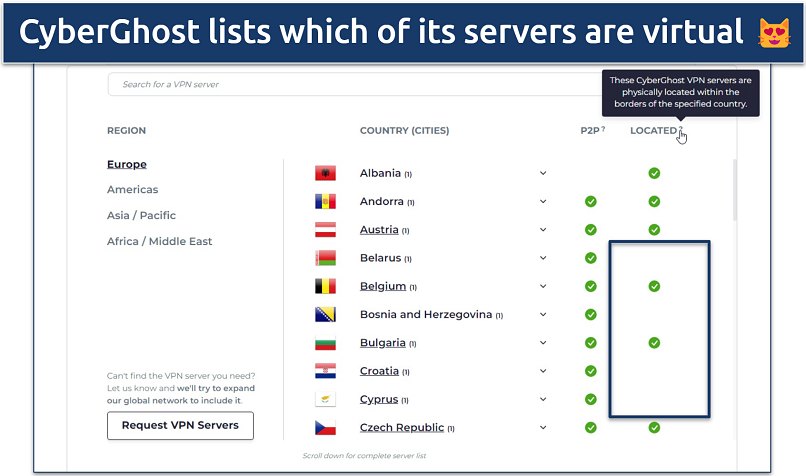Screen dimensions: 806x476
Task: Click the Czech Republic flag icon
Action: click(x=324, y=428)
